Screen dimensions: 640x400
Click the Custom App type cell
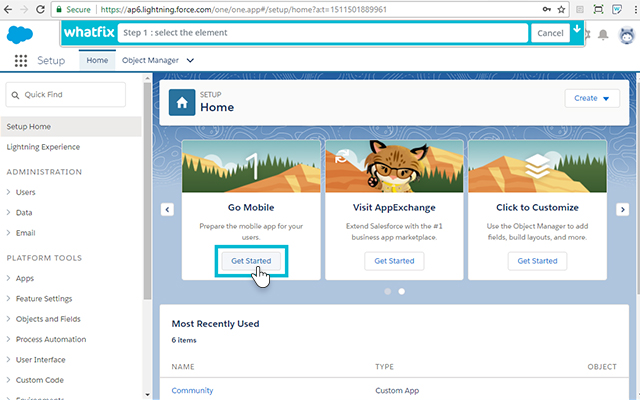point(397,391)
